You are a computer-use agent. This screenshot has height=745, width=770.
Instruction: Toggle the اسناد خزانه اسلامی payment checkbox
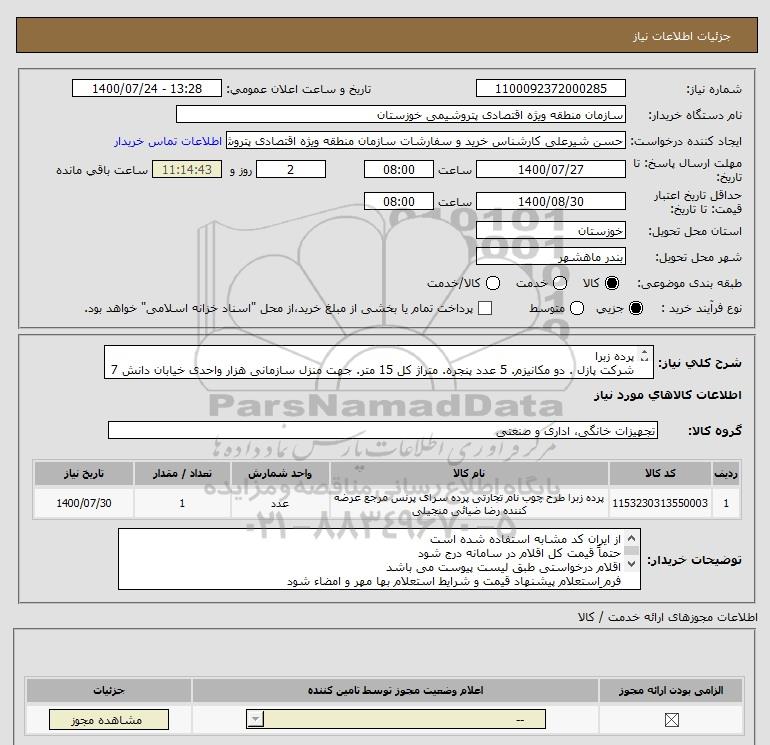click(x=485, y=308)
